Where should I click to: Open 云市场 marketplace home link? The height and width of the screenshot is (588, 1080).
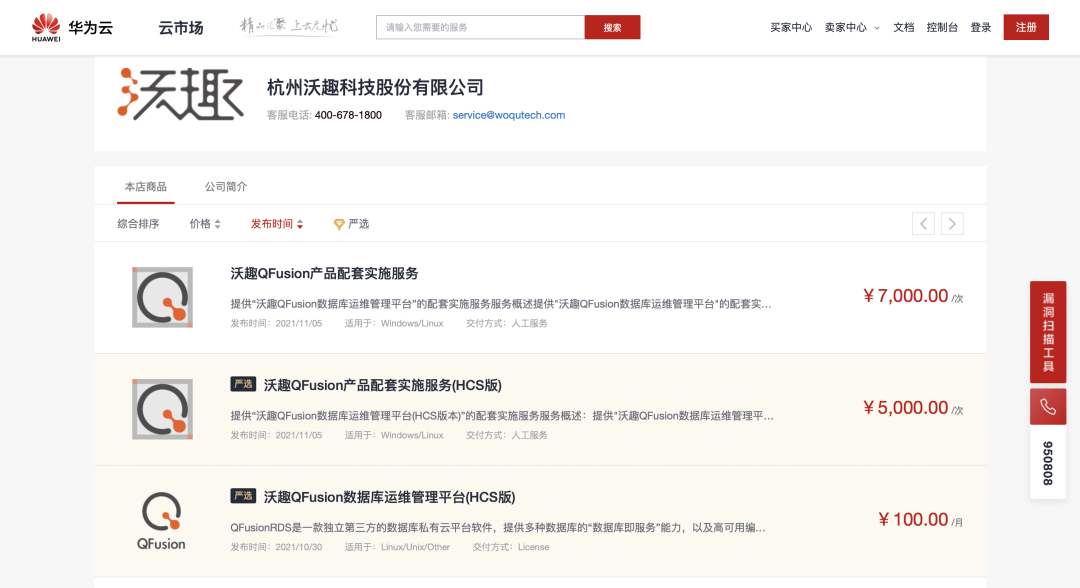pyautogui.click(x=180, y=28)
